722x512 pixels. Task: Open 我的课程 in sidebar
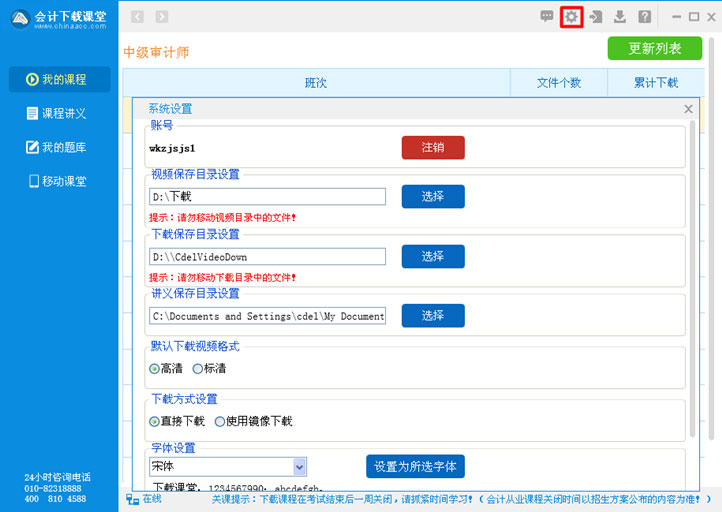[x=58, y=79]
